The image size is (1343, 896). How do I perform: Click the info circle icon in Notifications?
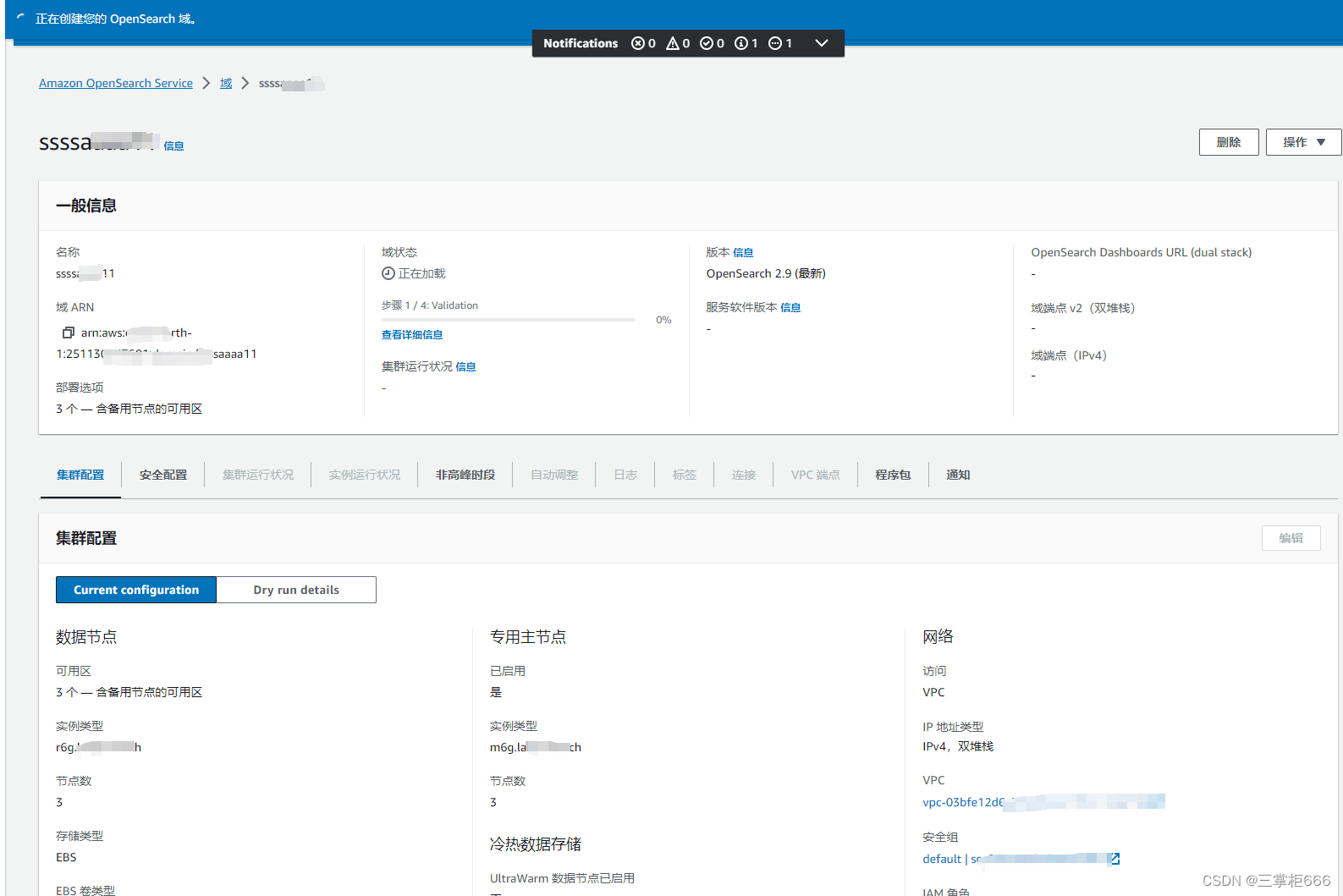tap(741, 43)
